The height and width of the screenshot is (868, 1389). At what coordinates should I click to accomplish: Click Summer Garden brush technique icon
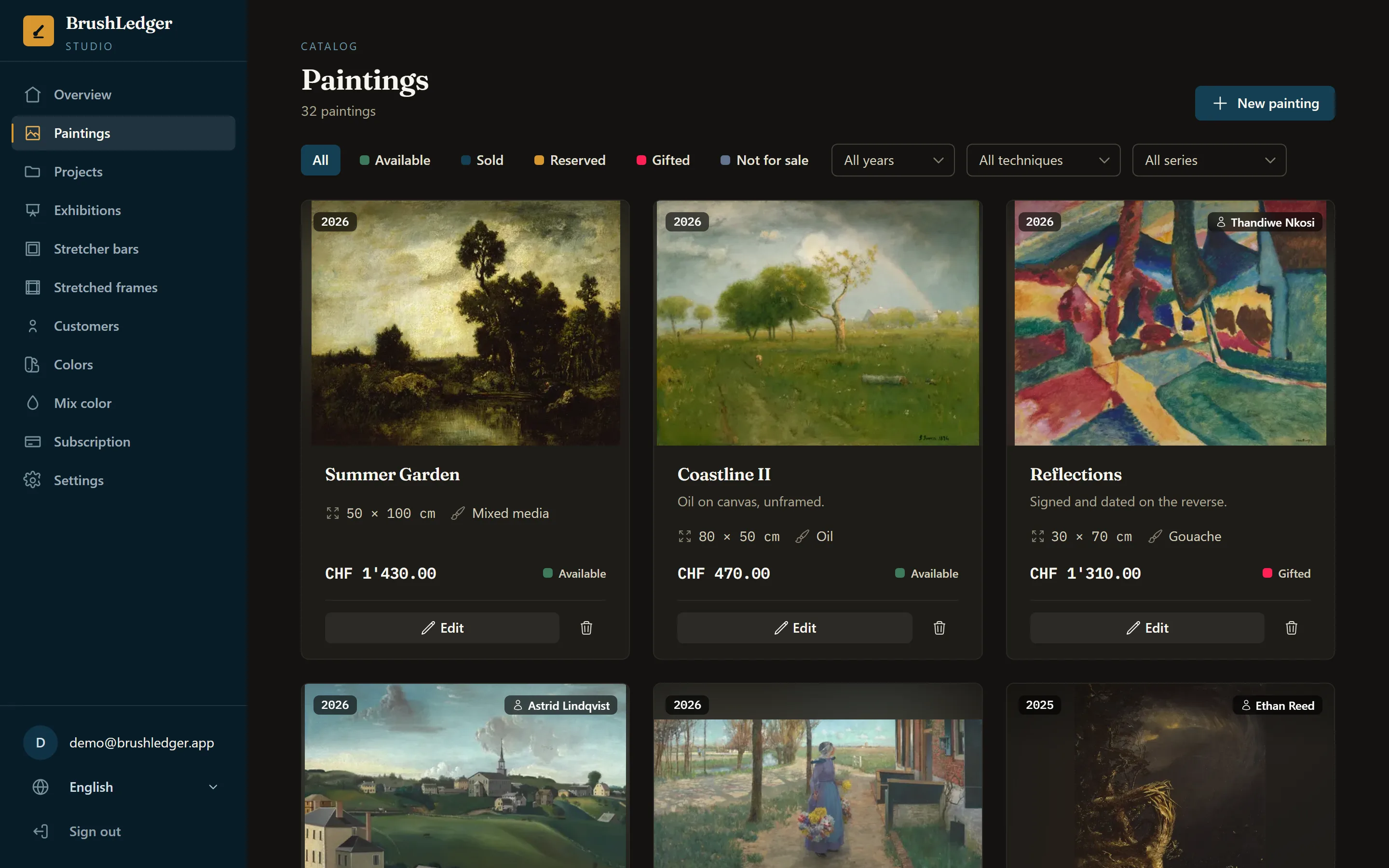tap(457, 513)
